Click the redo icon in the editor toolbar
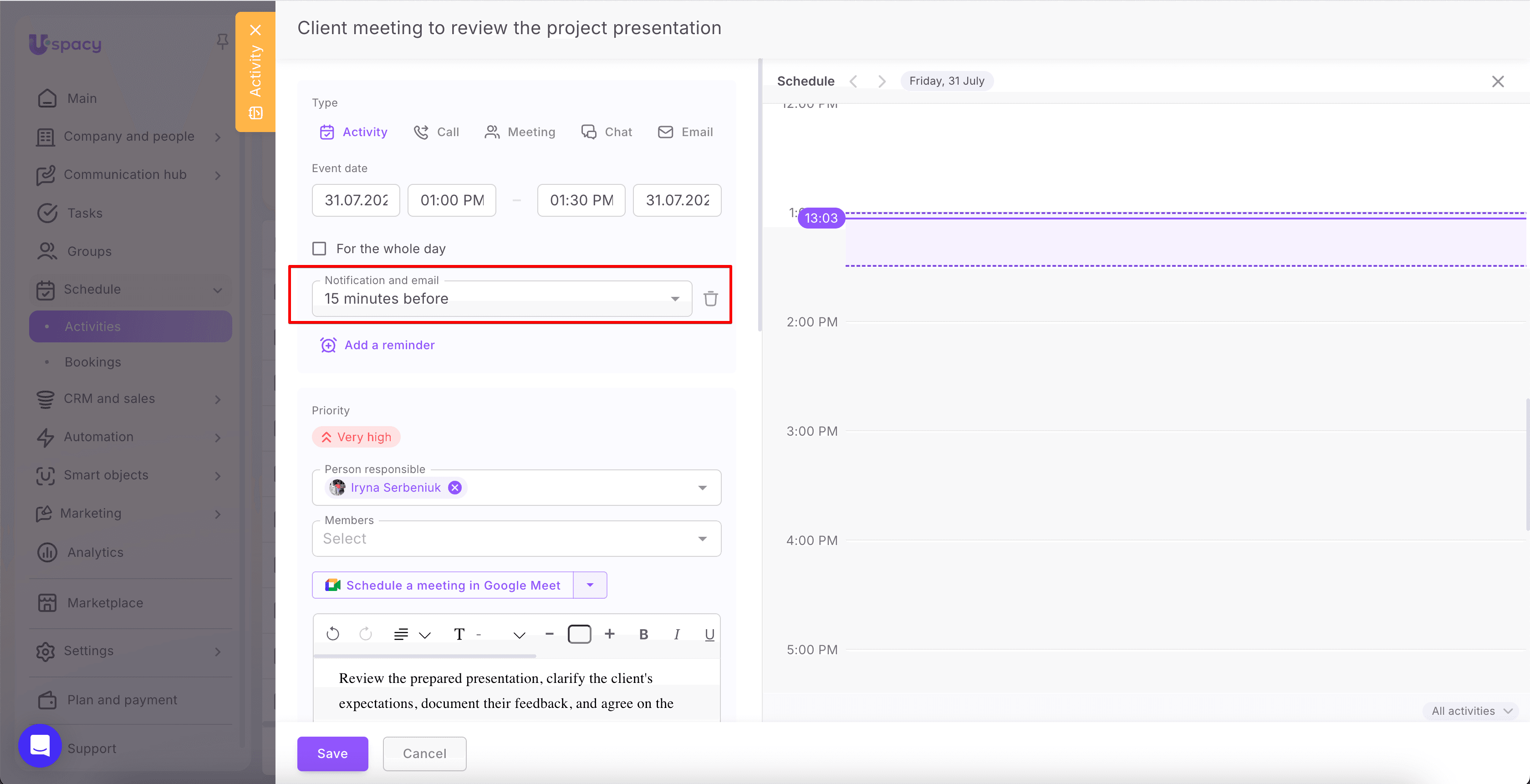This screenshot has height=784, width=1530. [366, 634]
